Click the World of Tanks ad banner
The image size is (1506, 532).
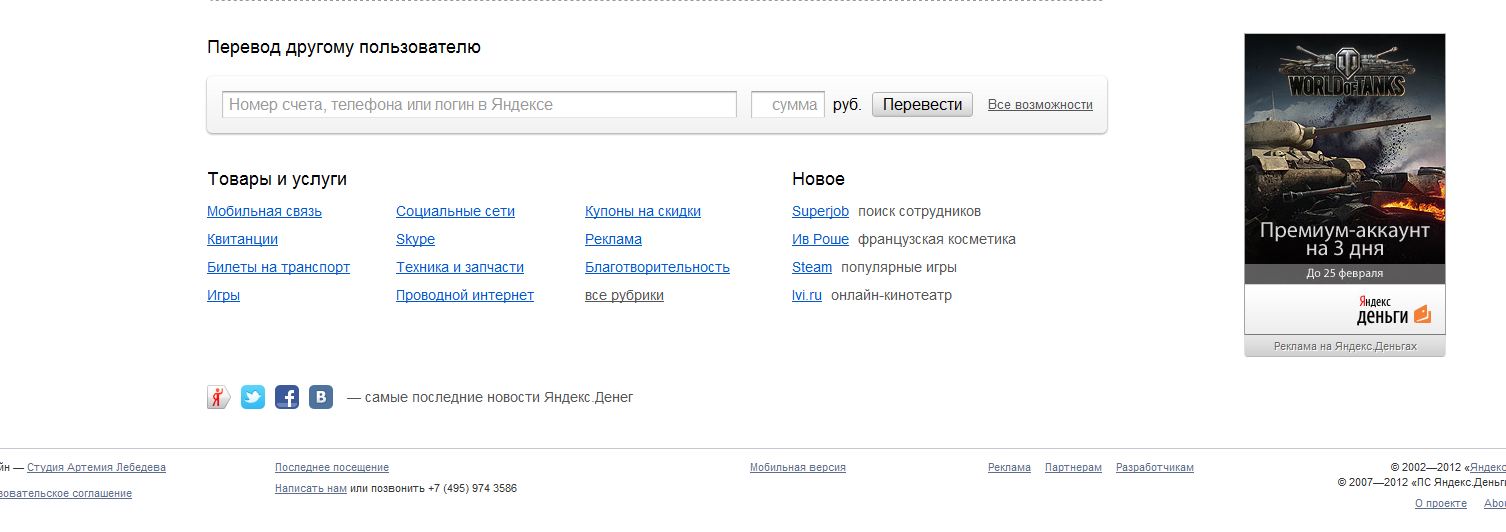click(x=1344, y=160)
